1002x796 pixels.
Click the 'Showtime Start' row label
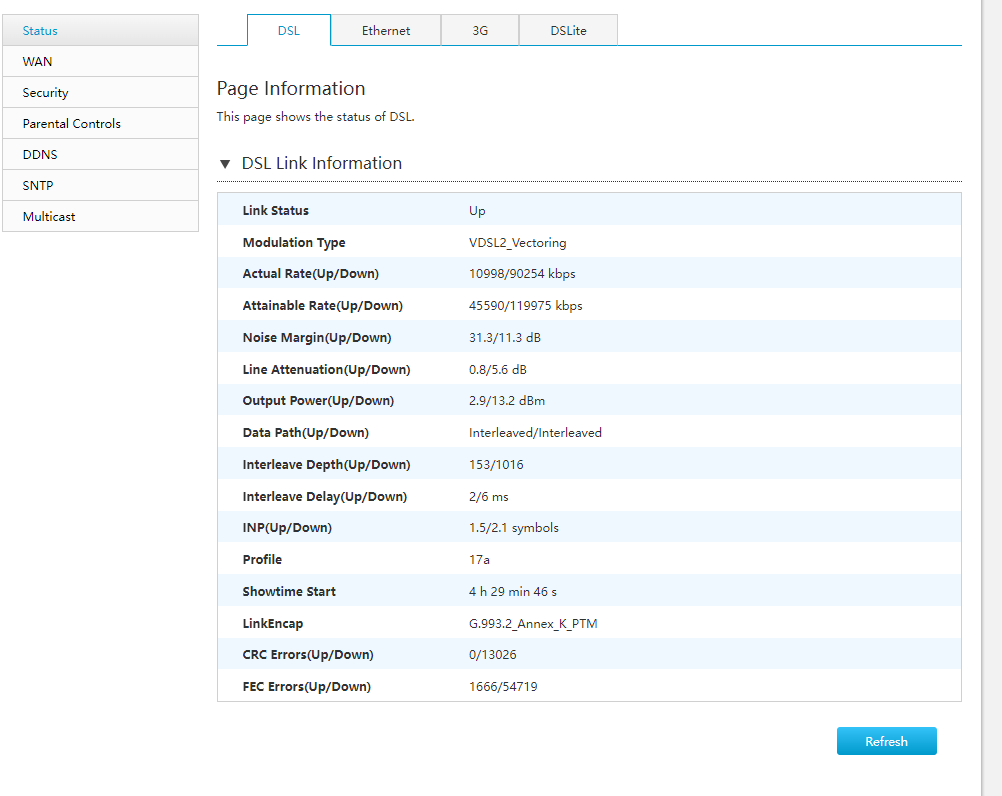[289, 592]
